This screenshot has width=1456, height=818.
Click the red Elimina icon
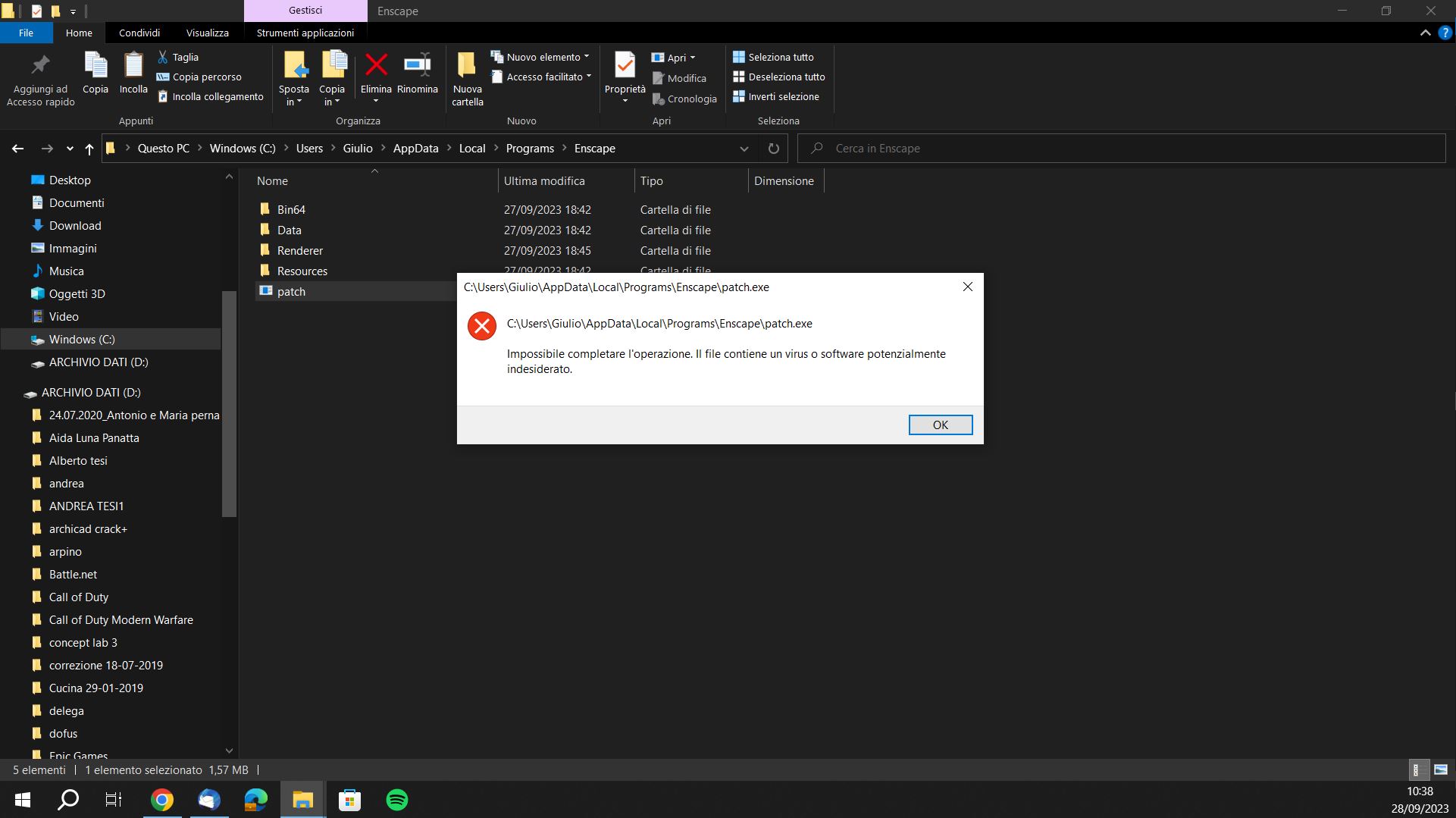(376, 65)
